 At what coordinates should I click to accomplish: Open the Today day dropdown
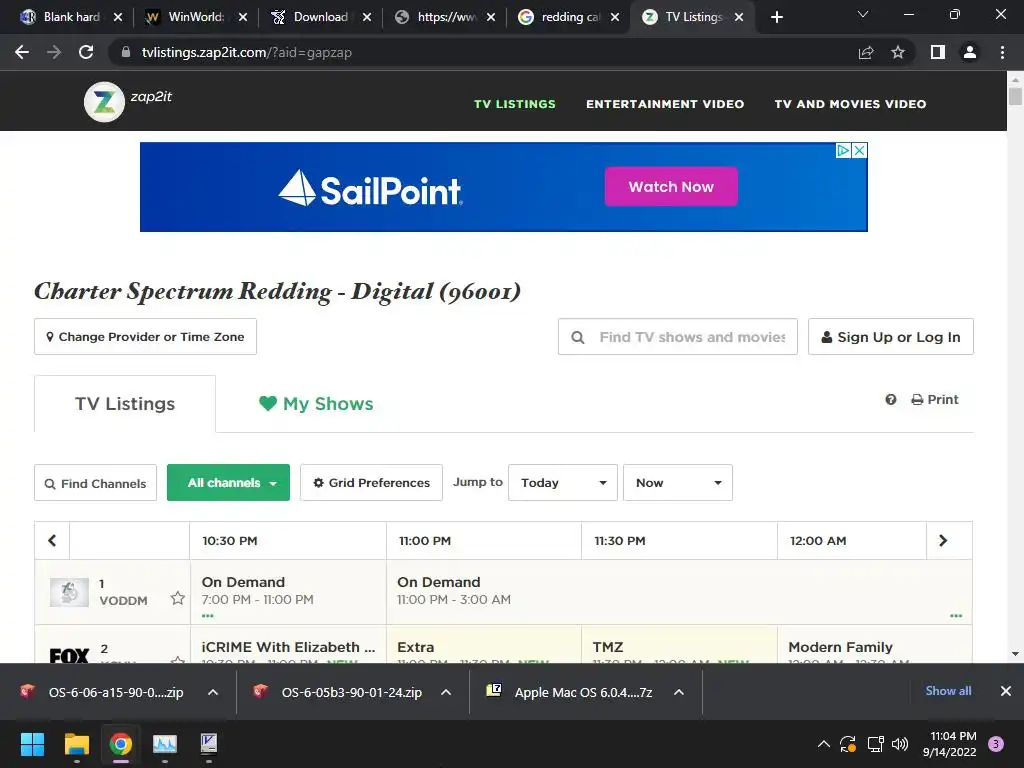click(x=563, y=483)
